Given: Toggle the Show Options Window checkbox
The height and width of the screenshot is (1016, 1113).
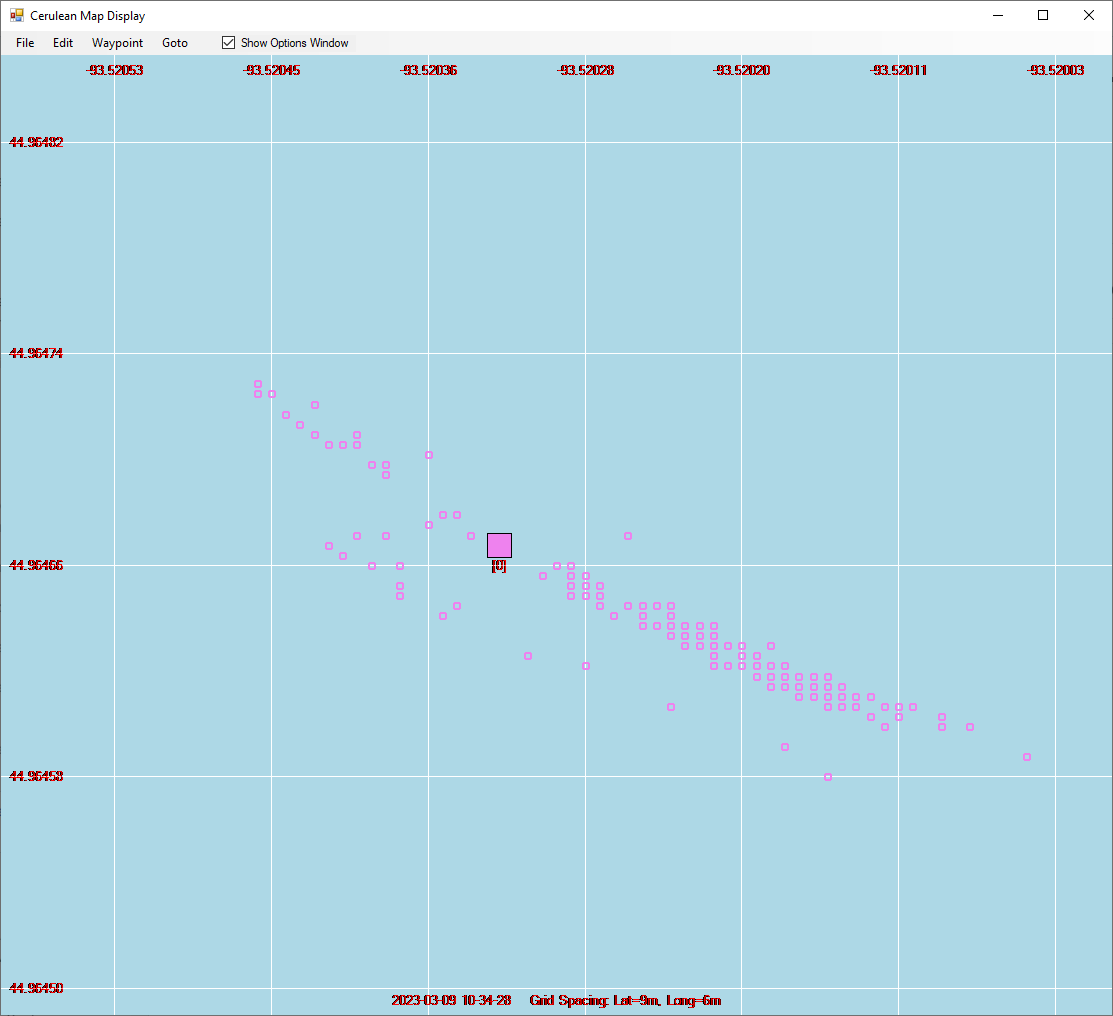Looking at the screenshot, I should point(228,43).
